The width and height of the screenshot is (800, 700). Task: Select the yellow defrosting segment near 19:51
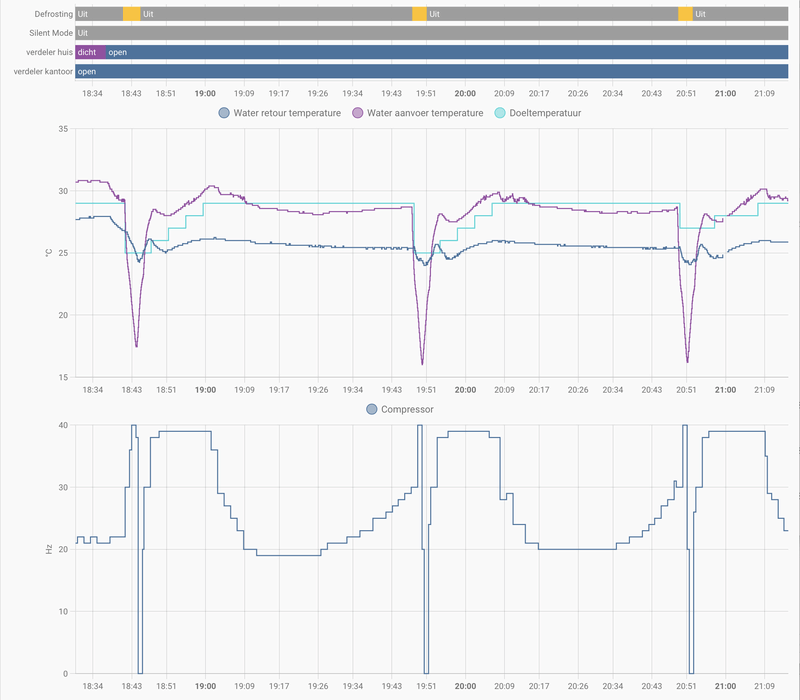tap(419, 14)
